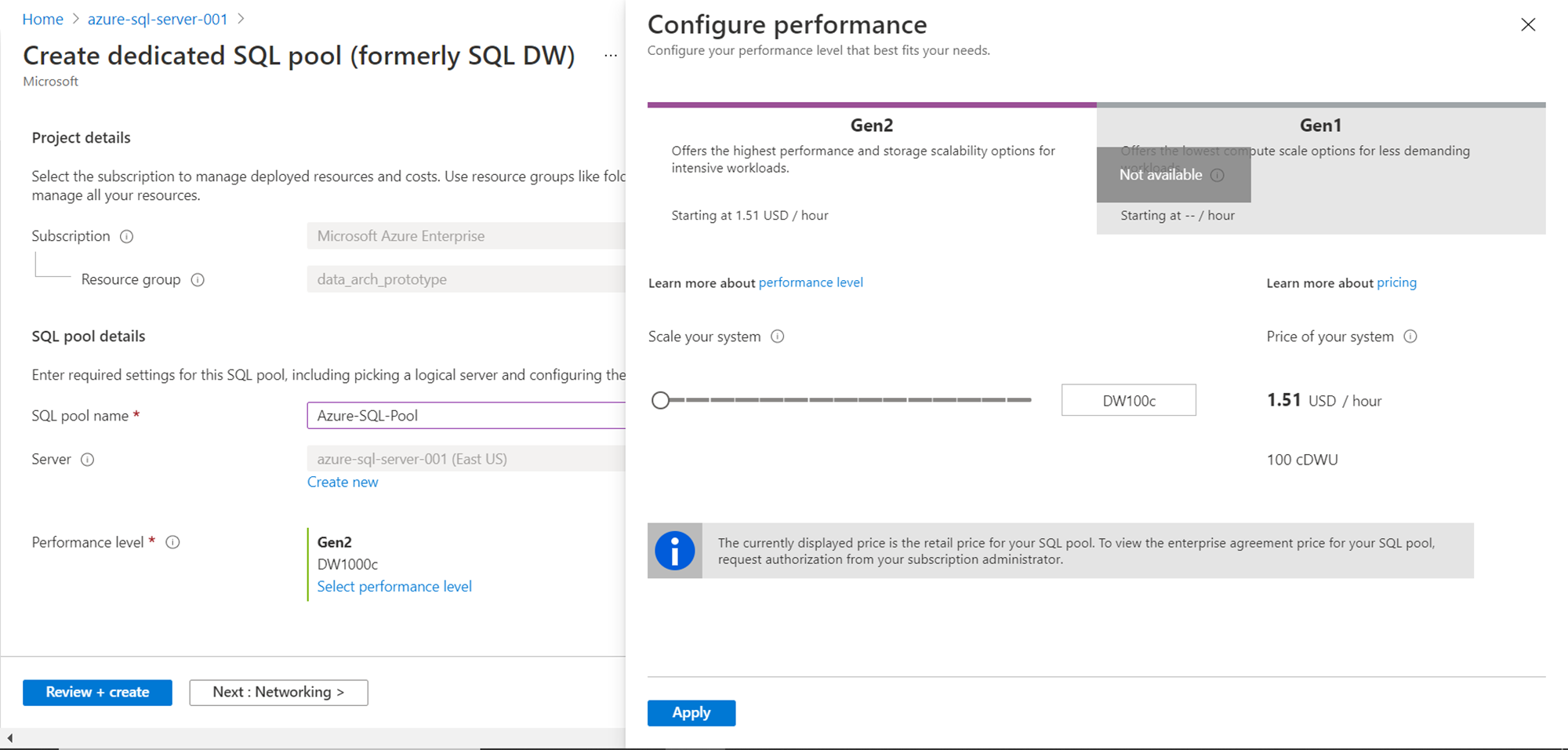Click the info icon on Not available label

[1218, 175]
